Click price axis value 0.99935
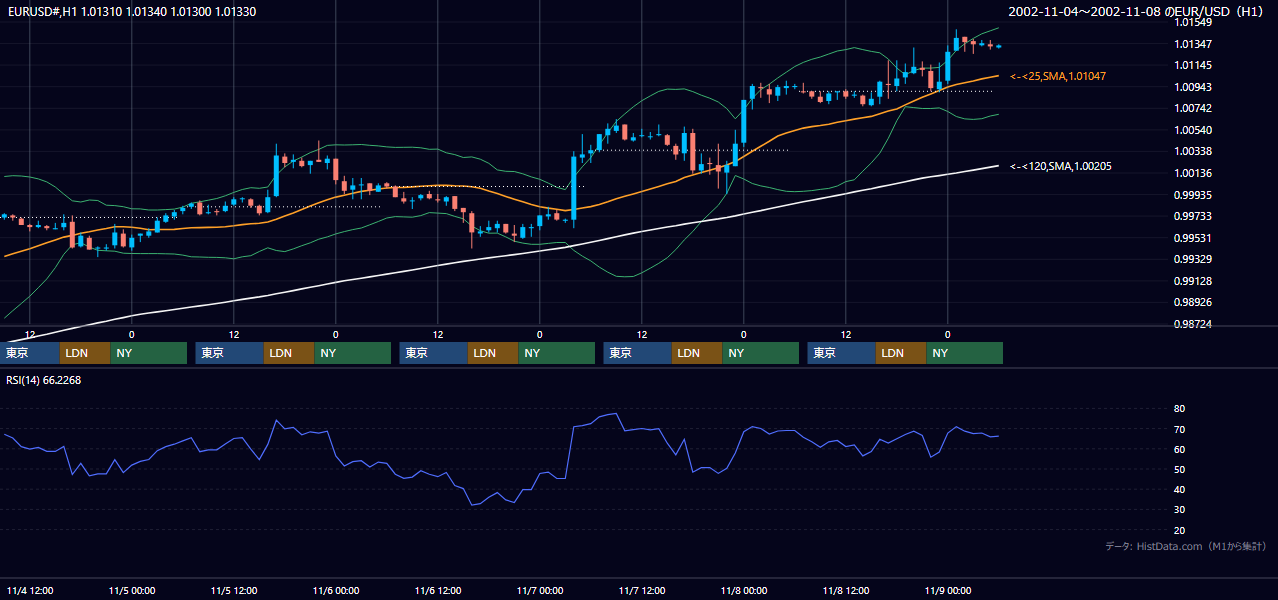Screen dimensions: 1278x600 (x=1192, y=195)
